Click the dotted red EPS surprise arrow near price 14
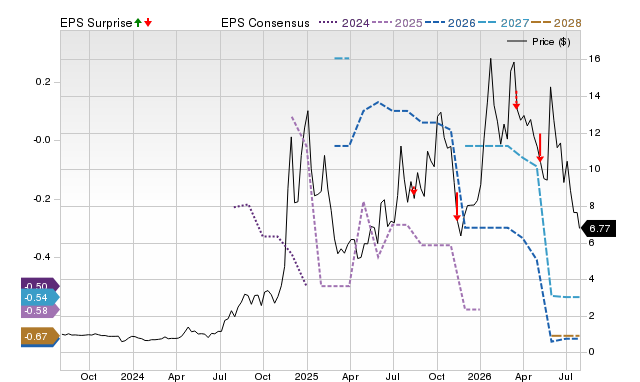The height and width of the screenshot is (382, 640). click(516, 100)
